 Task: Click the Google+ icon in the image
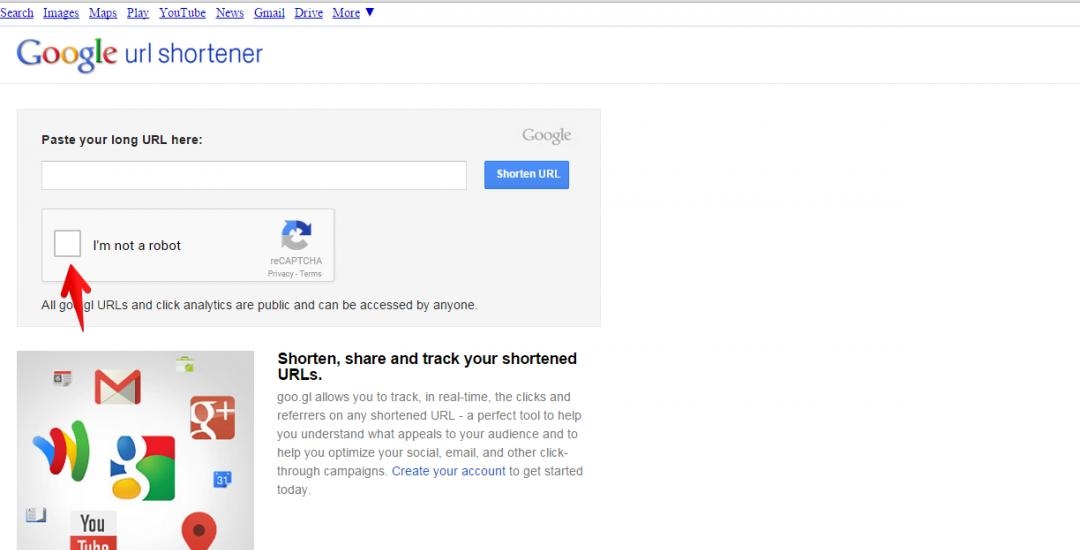[x=213, y=418]
